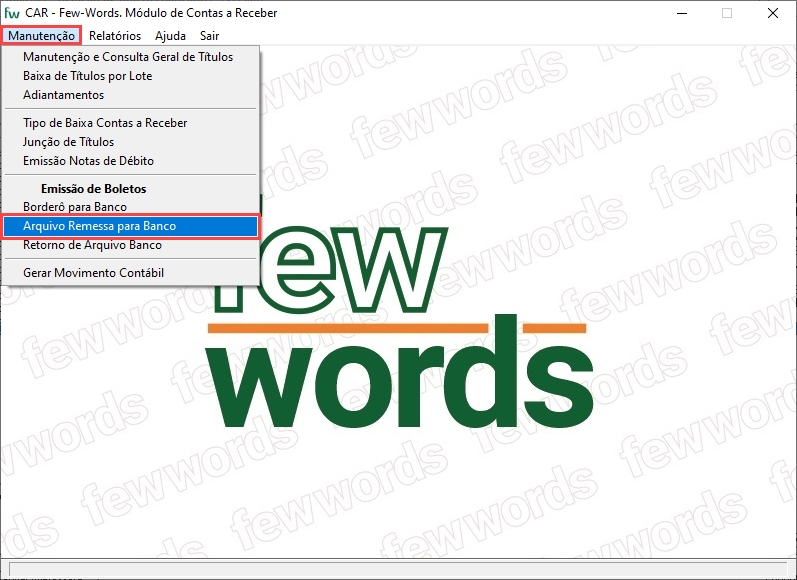Viewport: 797px width, 580px height.
Task: Open the Ajuda menu
Action: (170, 36)
